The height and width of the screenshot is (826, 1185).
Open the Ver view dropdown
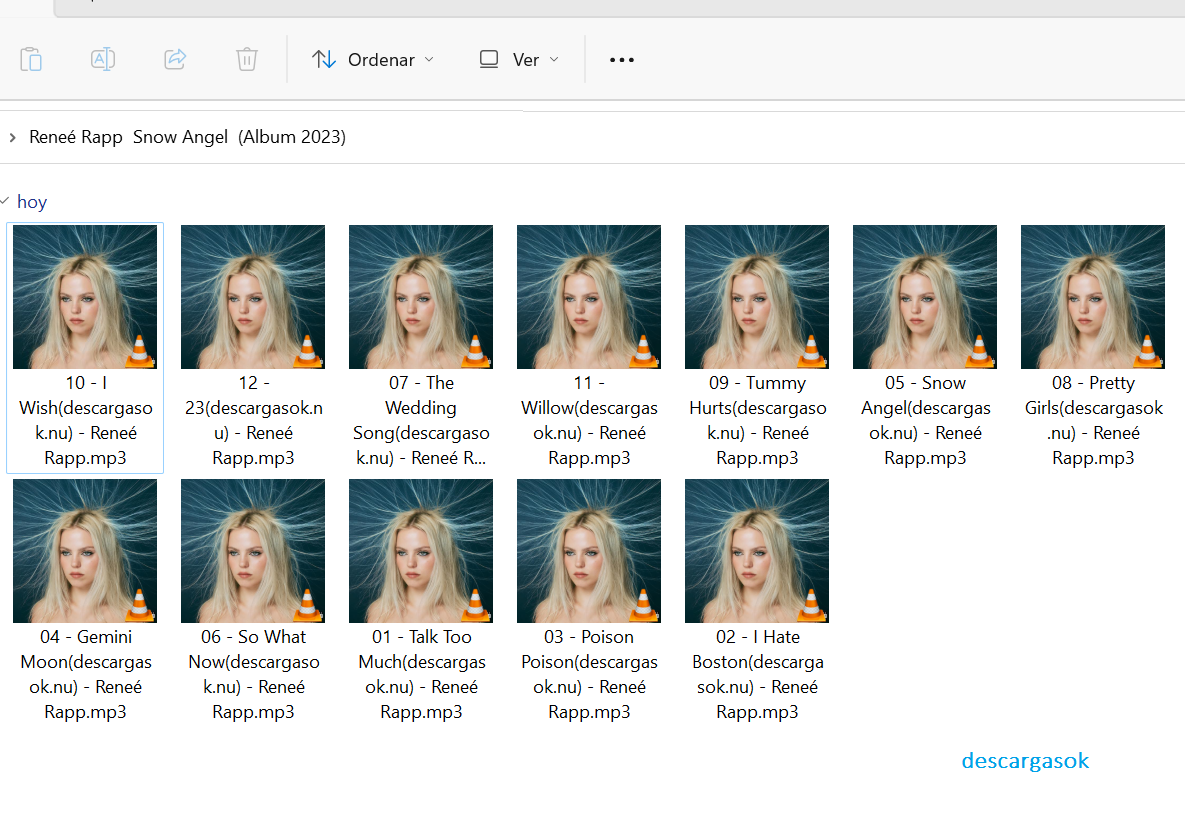pos(520,60)
